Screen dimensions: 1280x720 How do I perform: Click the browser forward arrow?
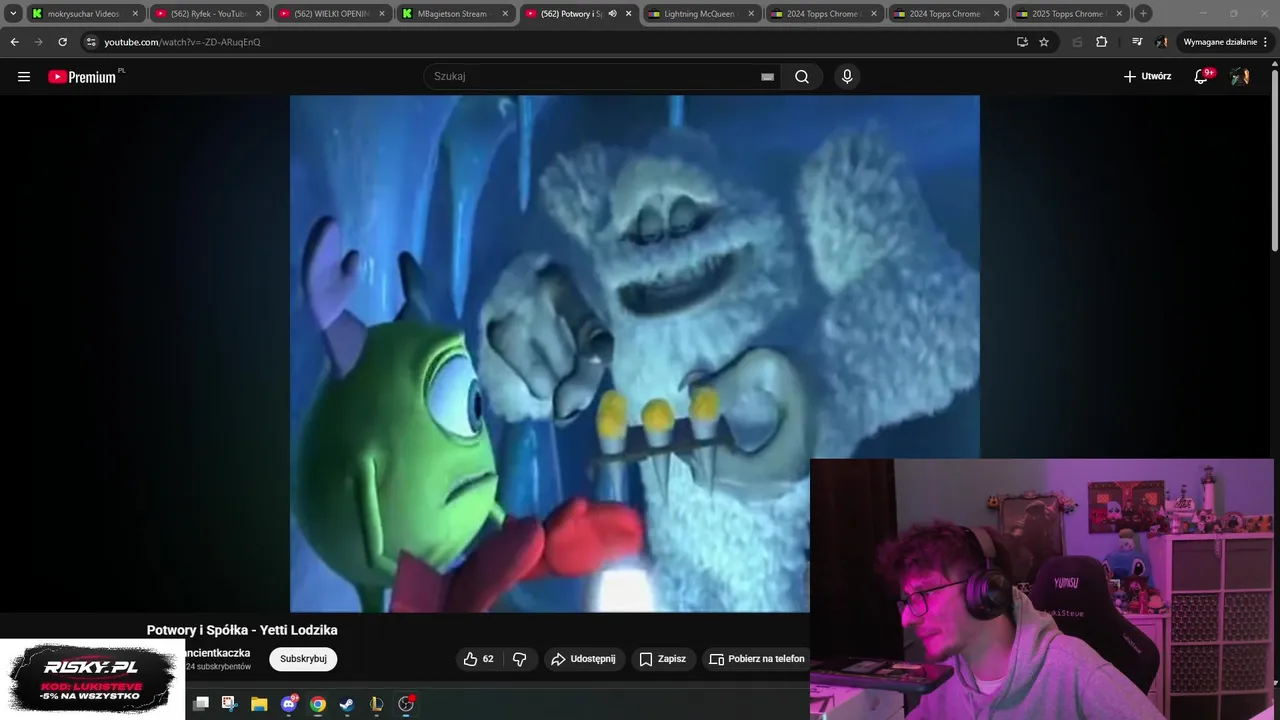[x=38, y=42]
